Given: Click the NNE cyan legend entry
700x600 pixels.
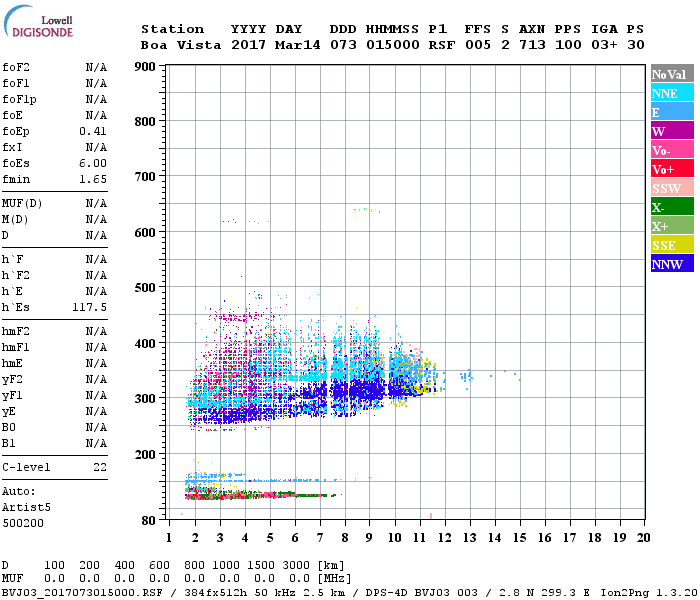Looking at the screenshot, I should 671,93.
